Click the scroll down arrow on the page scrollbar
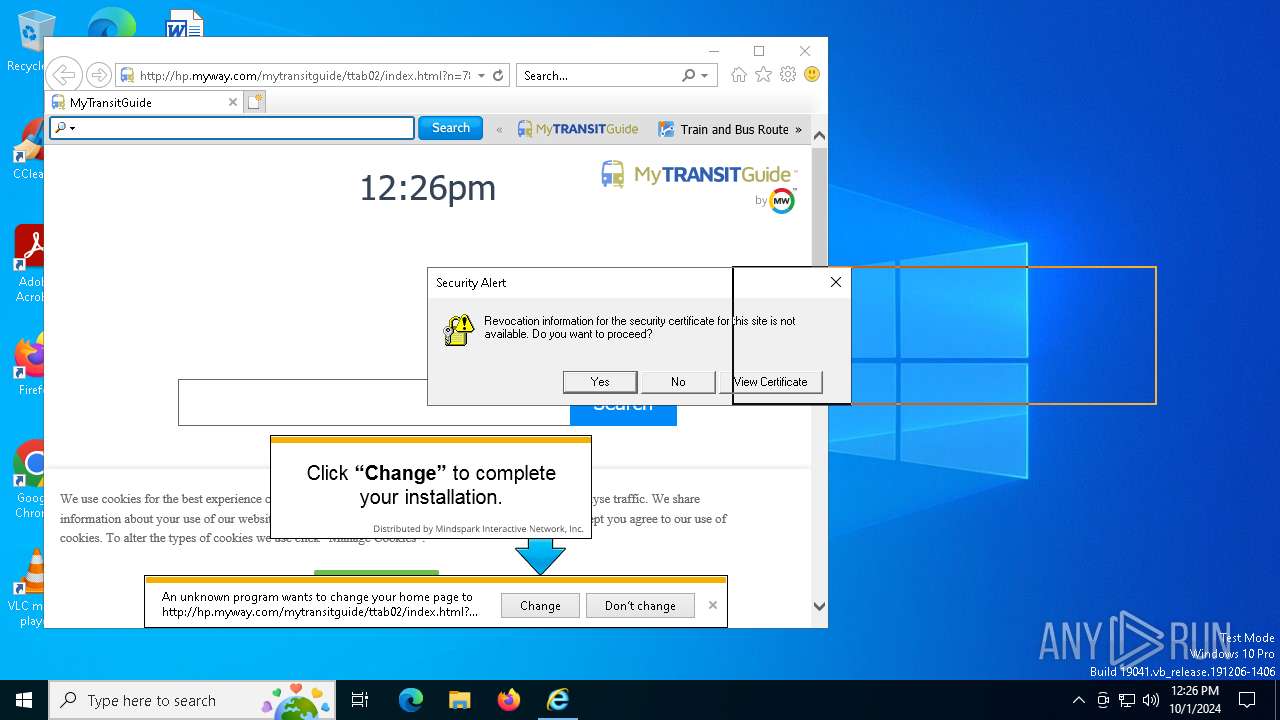Screen dimensions: 1280x720 click(x=819, y=606)
